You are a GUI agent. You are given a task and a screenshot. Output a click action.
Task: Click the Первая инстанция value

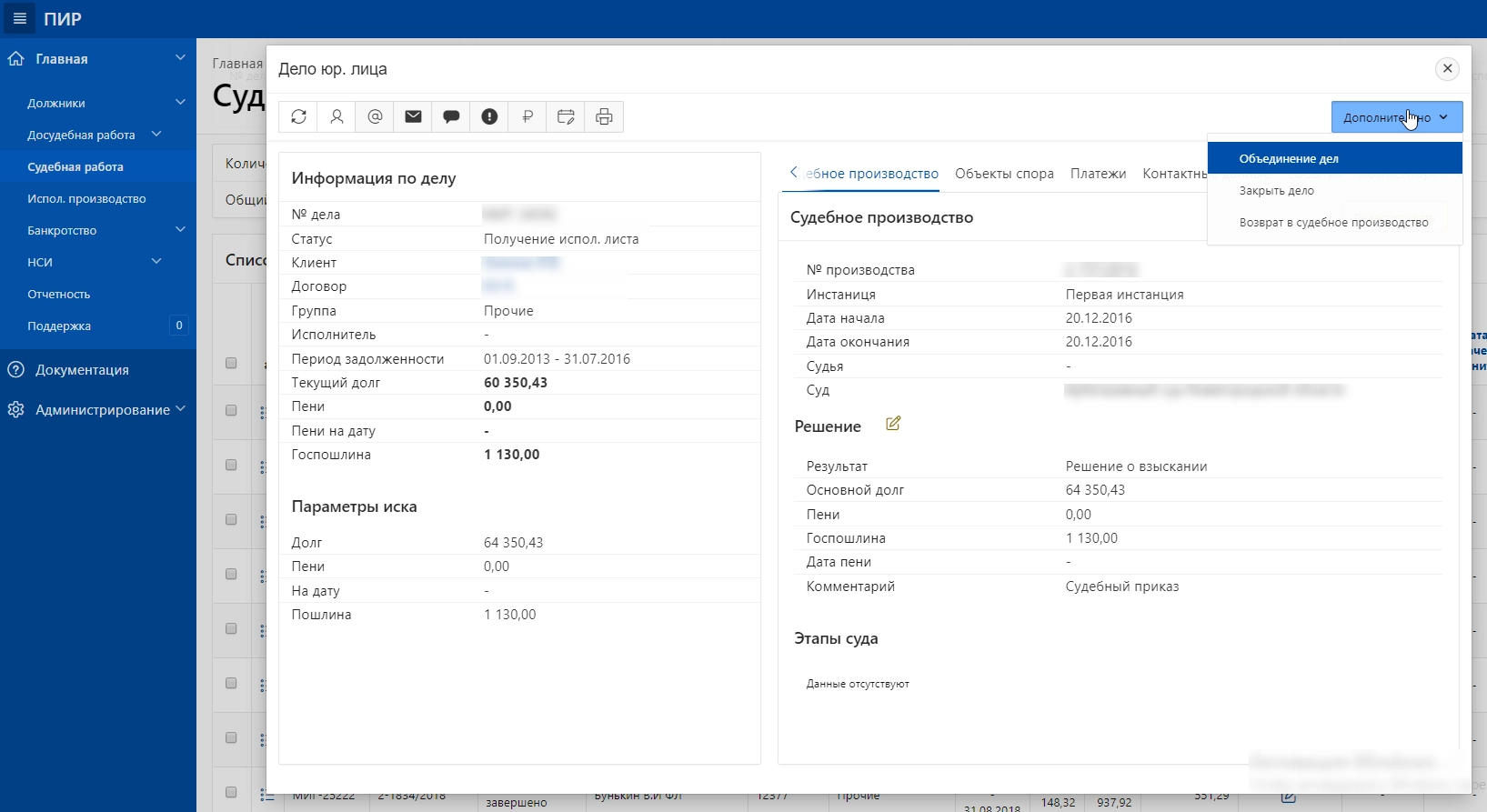click(1125, 295)
